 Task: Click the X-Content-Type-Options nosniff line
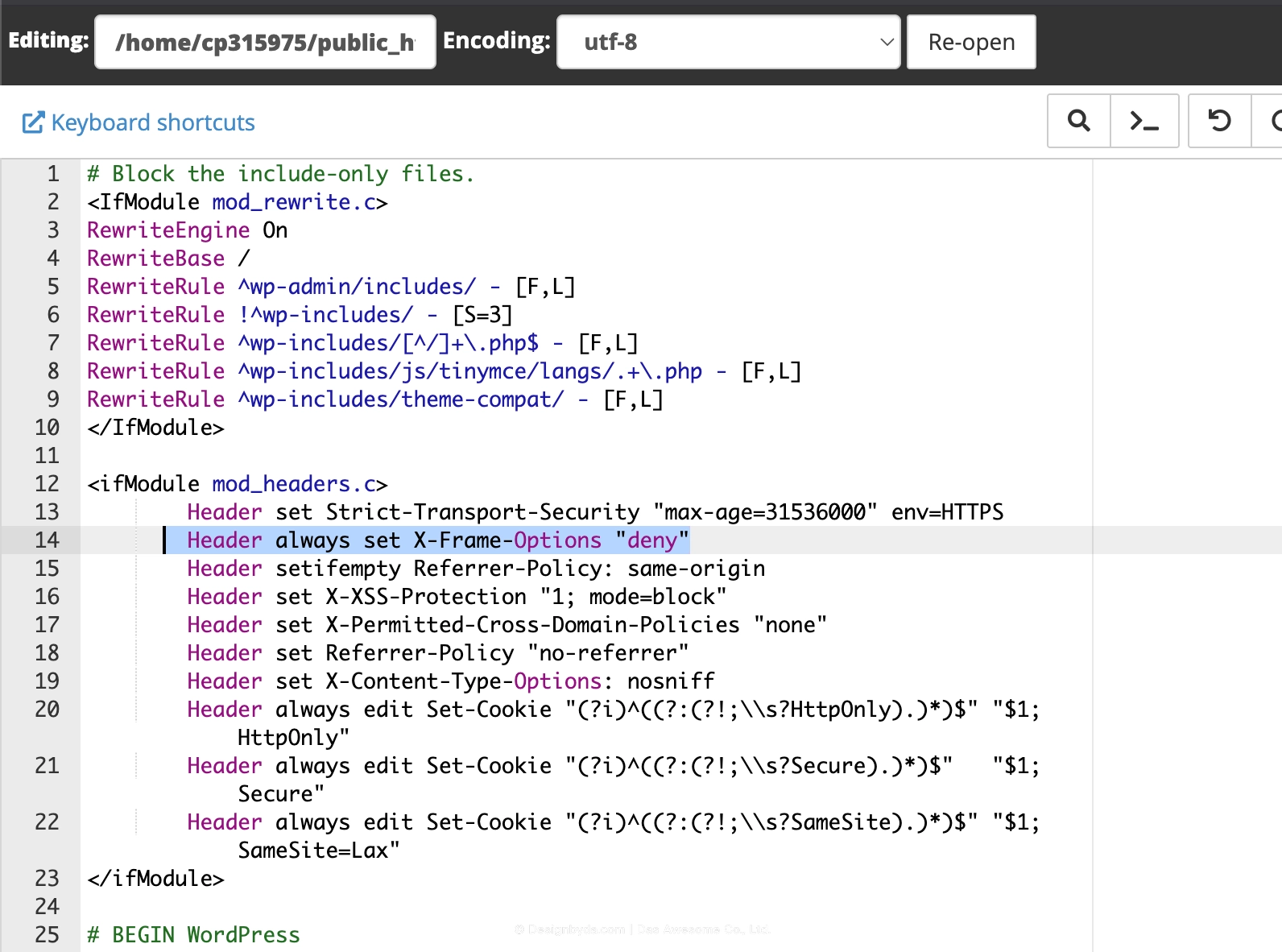click(x=451, y=681)
